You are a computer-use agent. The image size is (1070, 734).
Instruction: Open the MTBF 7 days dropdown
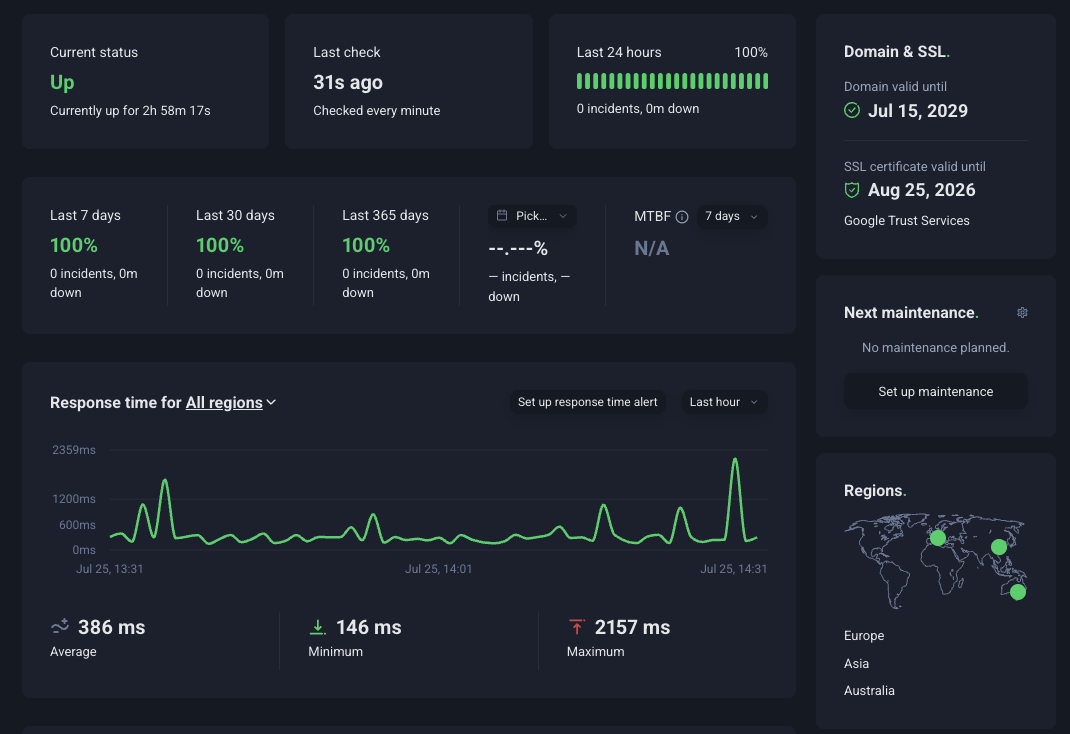click(732, 216)
